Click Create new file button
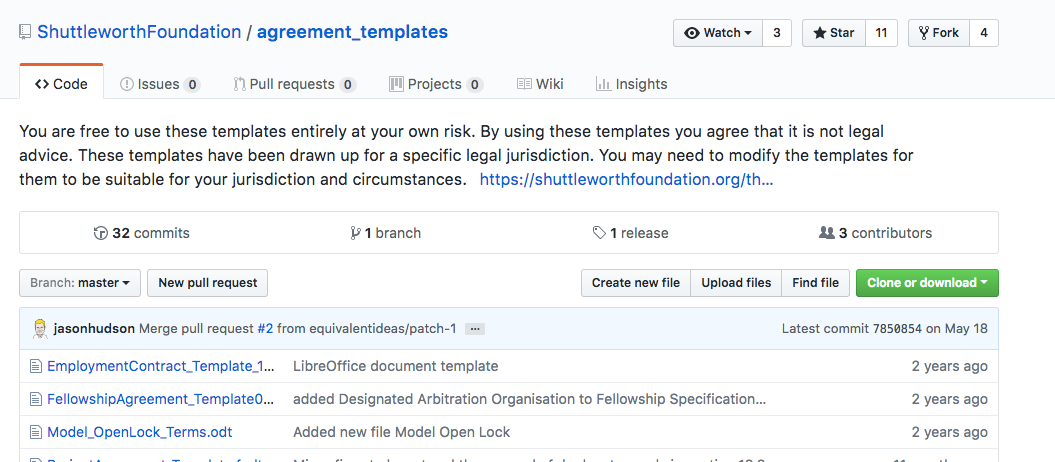 [636, 283]
